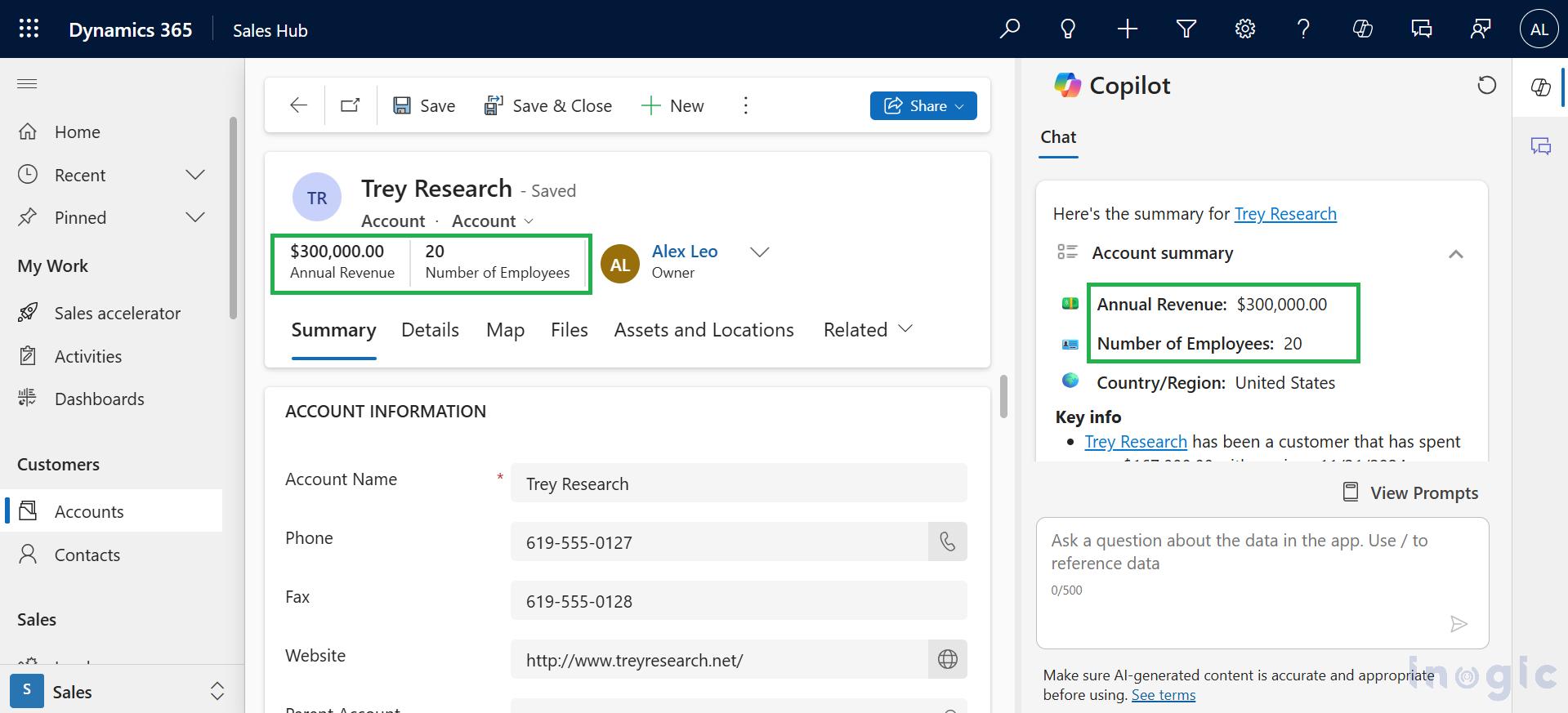Screen dimensions: 1568x713
Task: Toggle the Copilot icon in the top bar
Action: [x=1362, y=29]
